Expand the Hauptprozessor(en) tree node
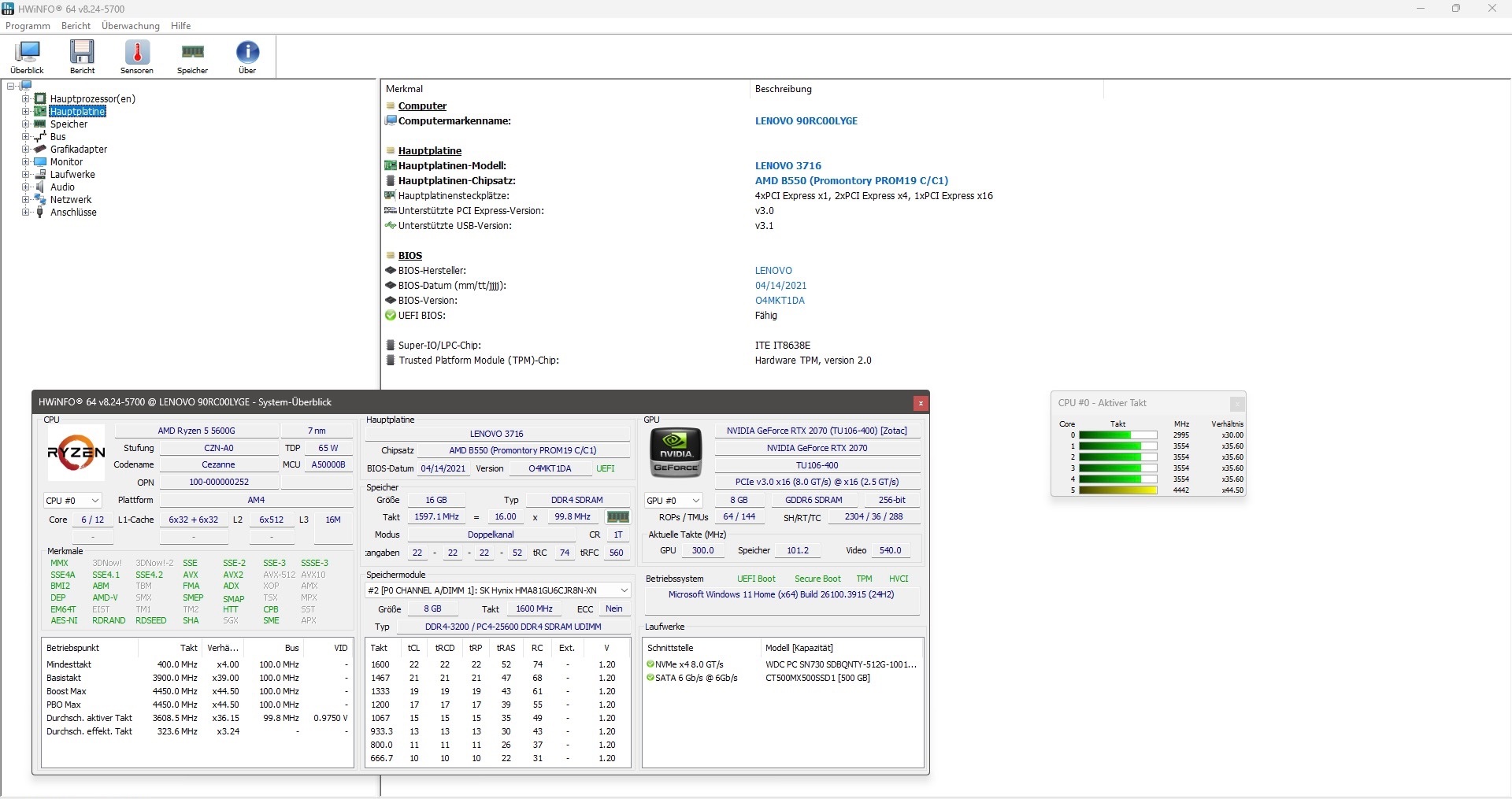Image resolution: width=1512 pixels, height=799 pixels. (x=25, y=98)
